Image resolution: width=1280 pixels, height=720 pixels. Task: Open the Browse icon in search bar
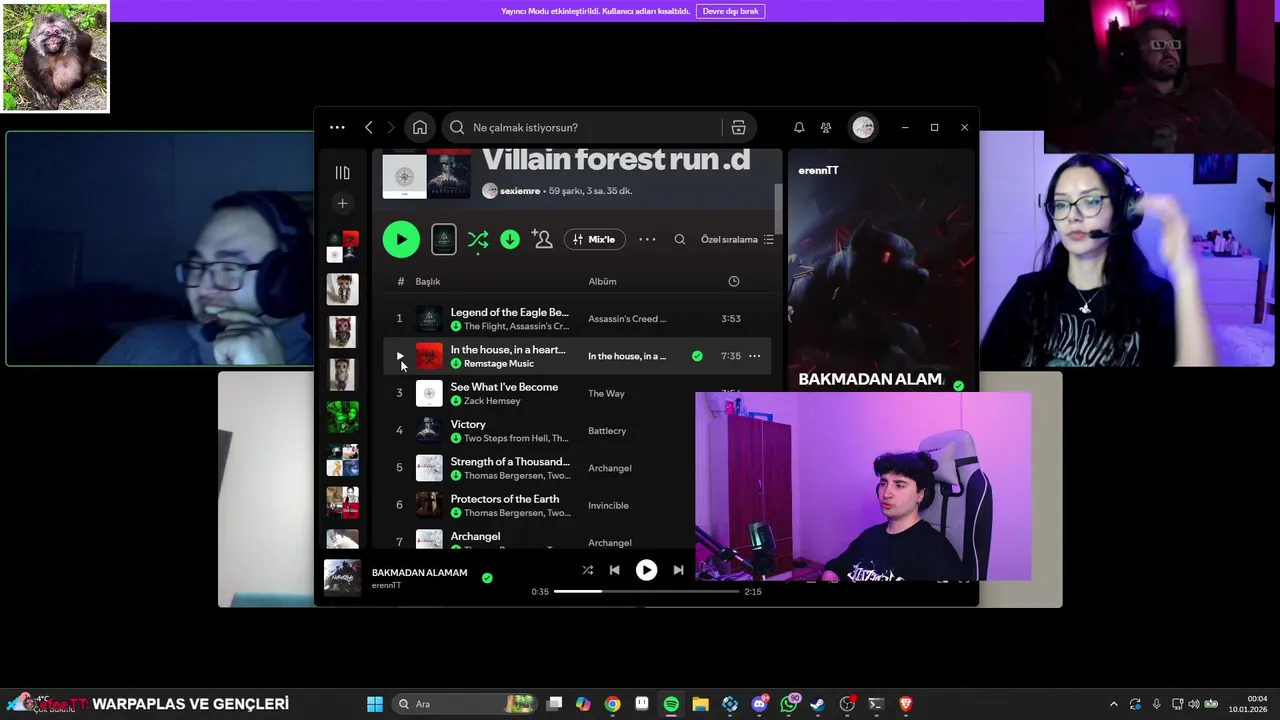(738, 127)
